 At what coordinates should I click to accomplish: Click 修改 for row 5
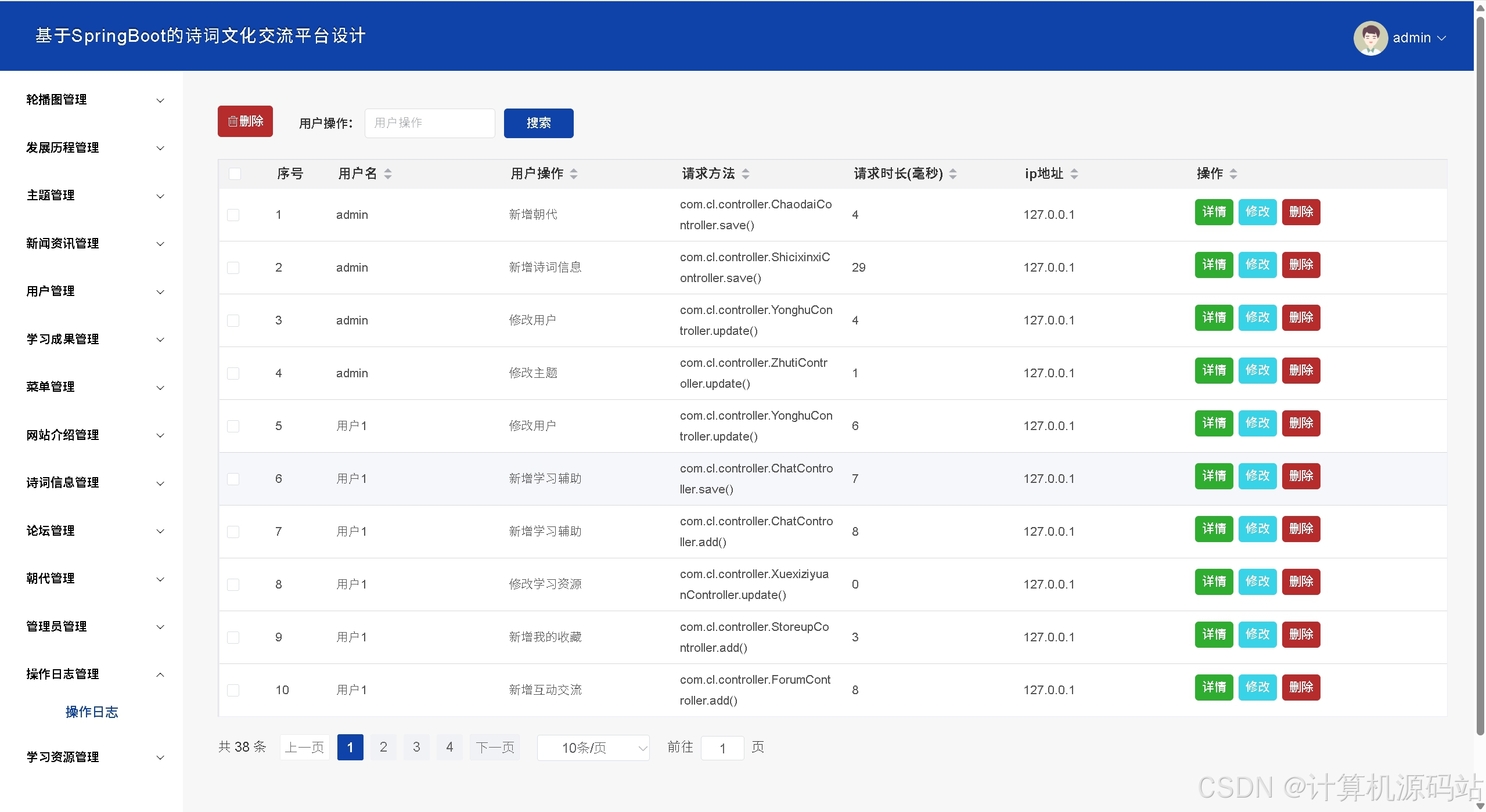(x=1257, y=423)
